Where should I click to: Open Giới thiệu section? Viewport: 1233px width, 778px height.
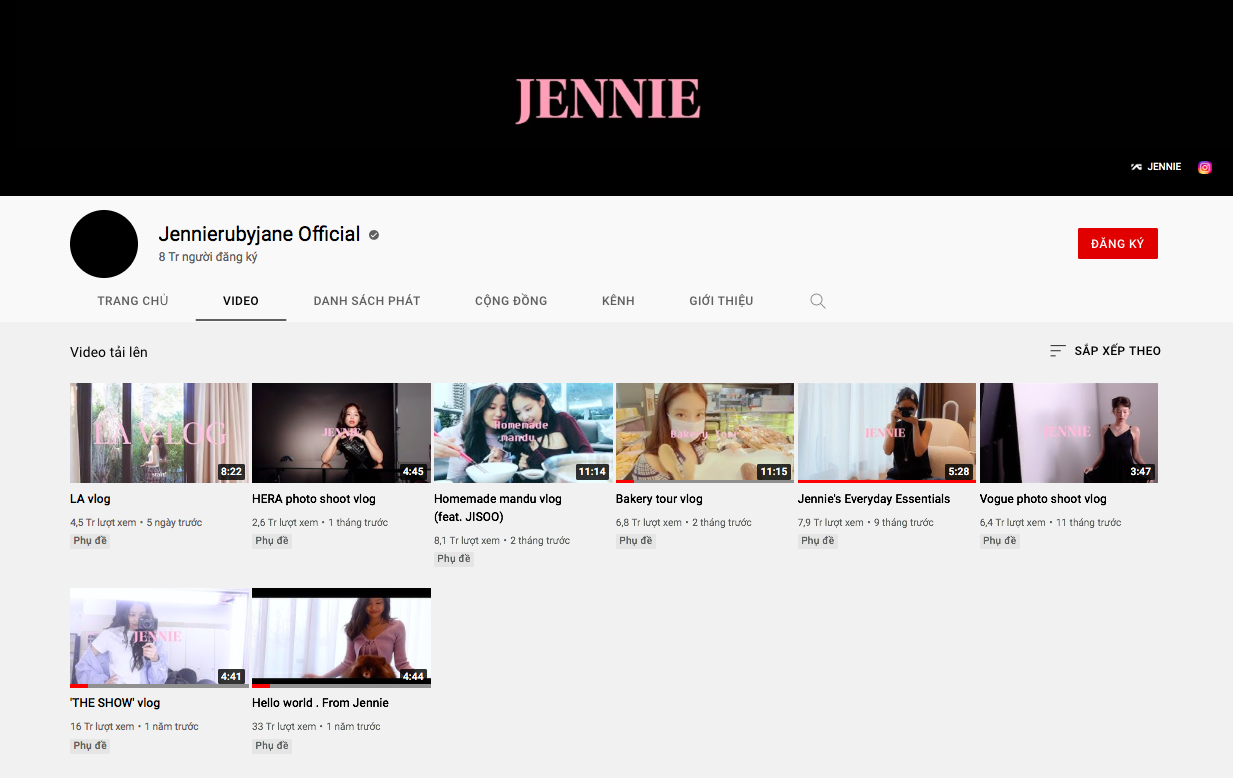(721, 300)
